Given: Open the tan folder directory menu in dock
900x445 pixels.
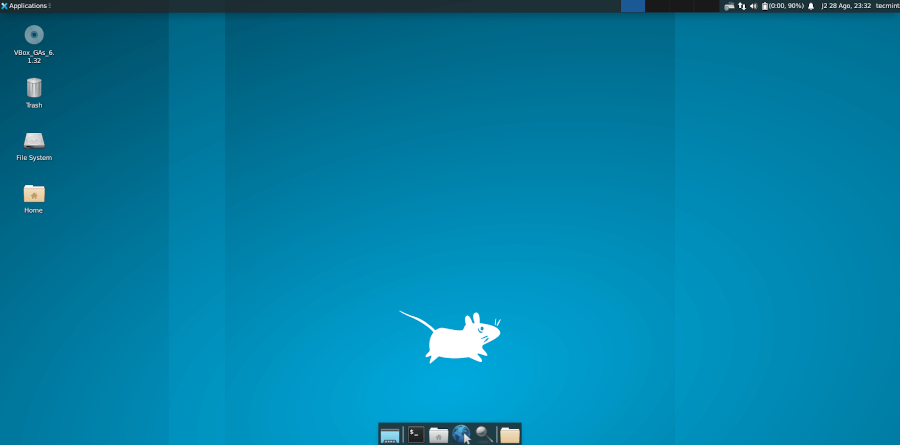Looking at the screenshot, I should click(x=510, y=435).
